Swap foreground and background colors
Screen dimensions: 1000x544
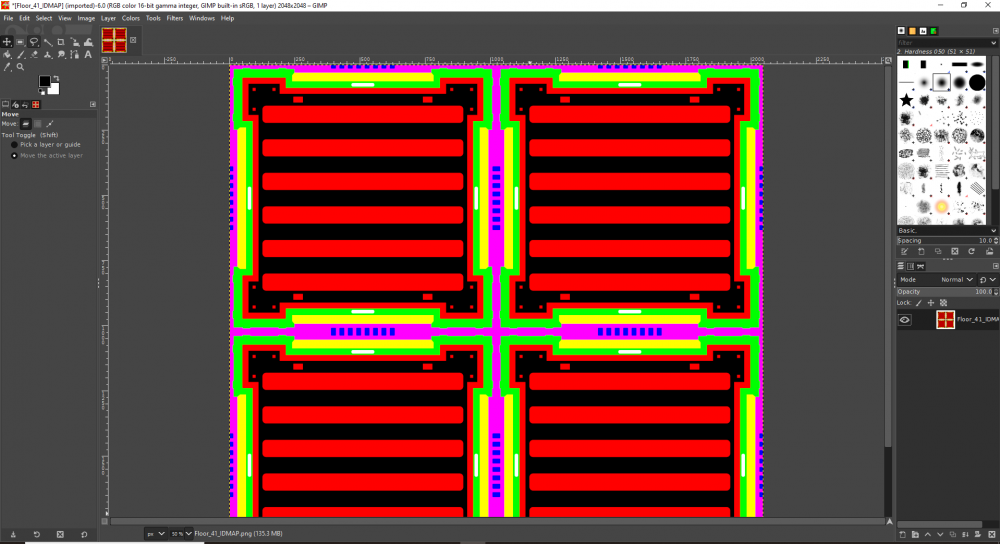click(57, 78)
